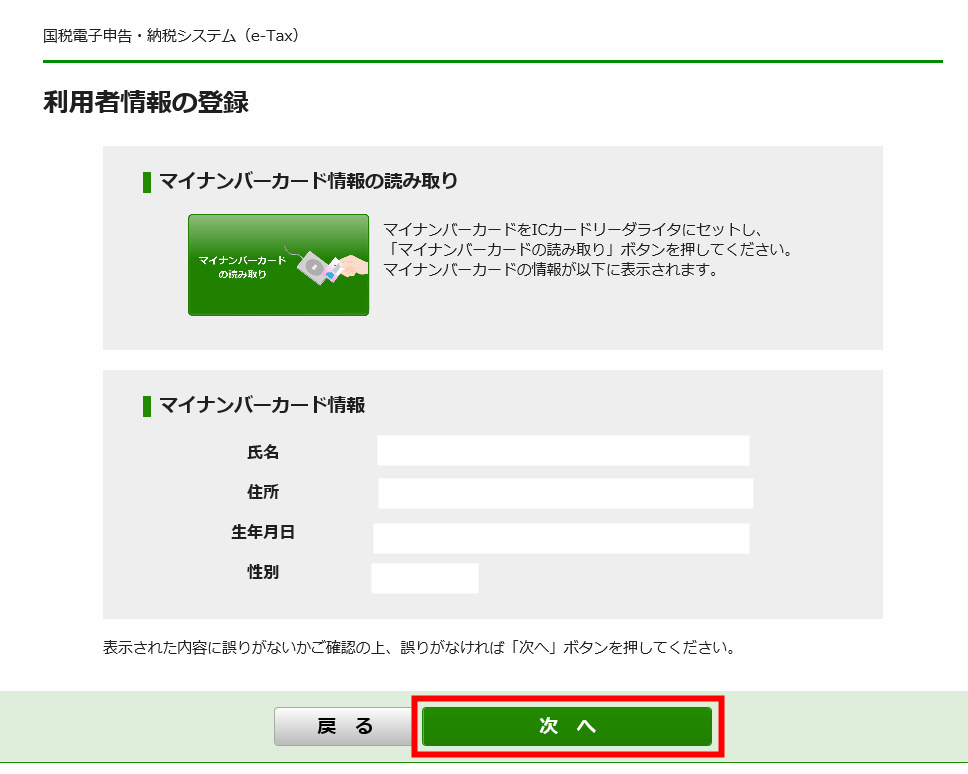The image size is (968, 774).
Task: Select the 氏名 input field
Action: click(563, 451)
